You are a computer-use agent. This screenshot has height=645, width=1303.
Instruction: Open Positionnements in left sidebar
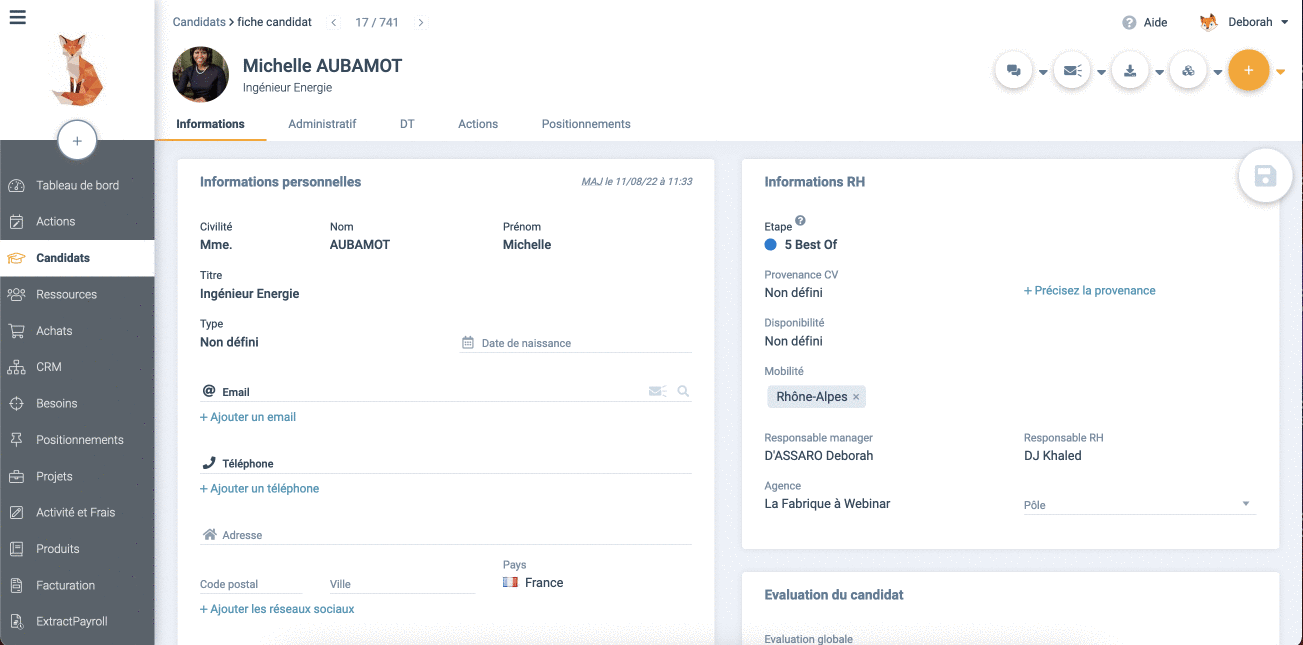pyautogui.click(x=77, y=440)
